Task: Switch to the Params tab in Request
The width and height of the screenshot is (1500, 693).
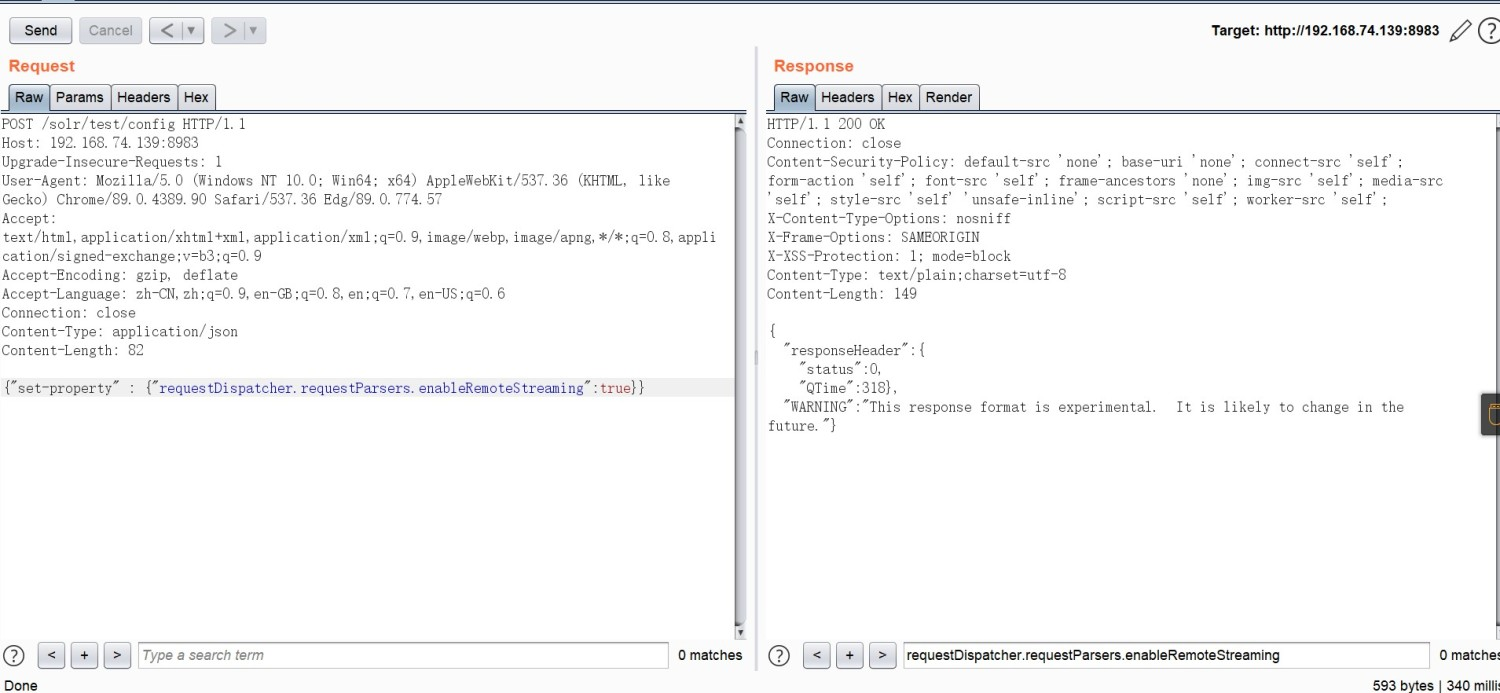Action: click(80, 97)
